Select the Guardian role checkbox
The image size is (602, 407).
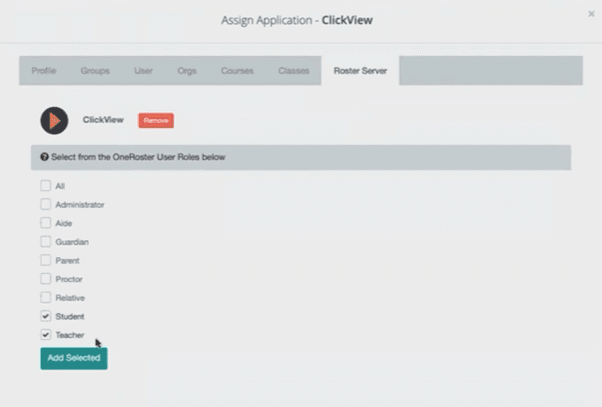(x=45, y=241)
